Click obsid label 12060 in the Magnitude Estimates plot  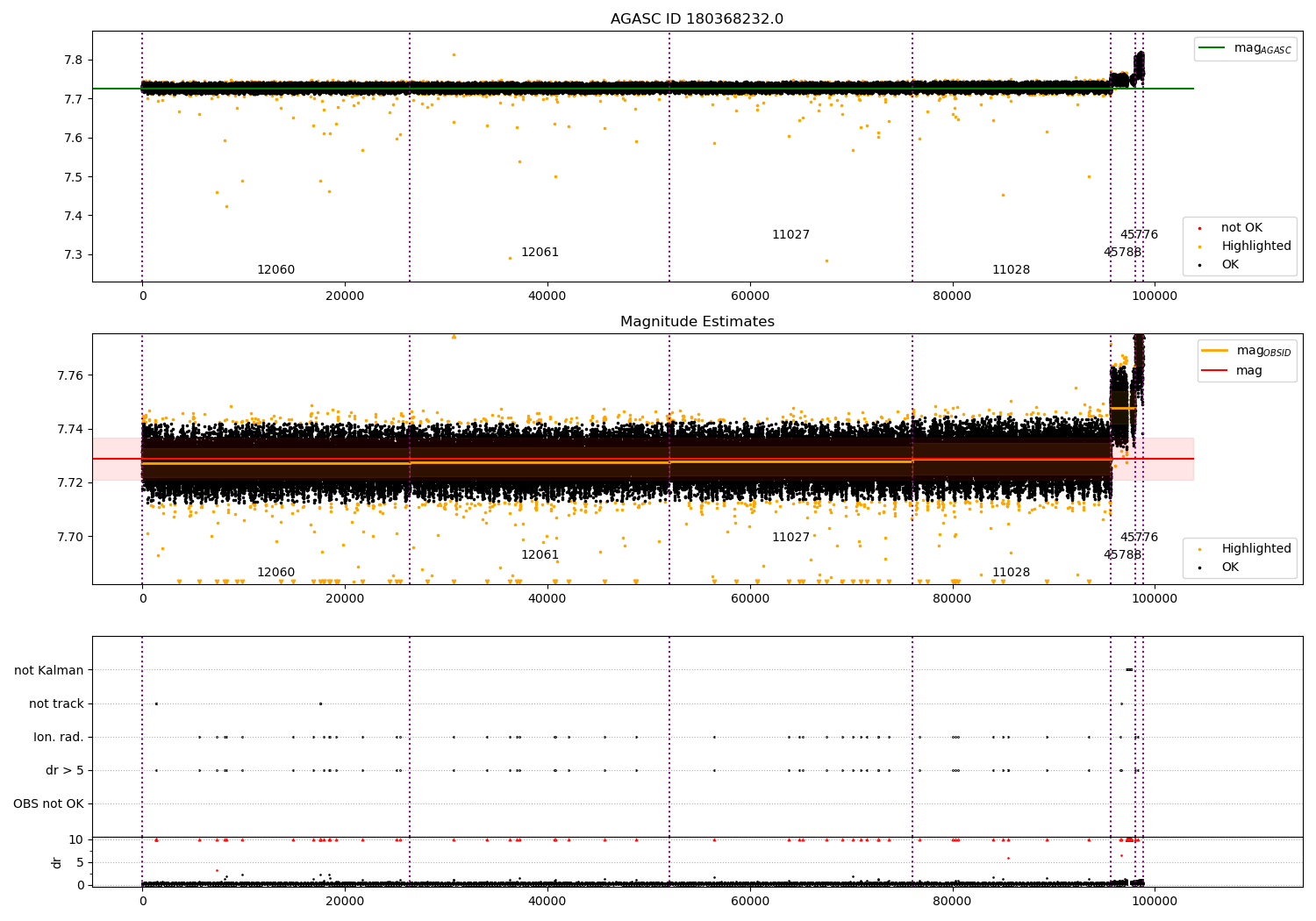[x=275, y=573]
